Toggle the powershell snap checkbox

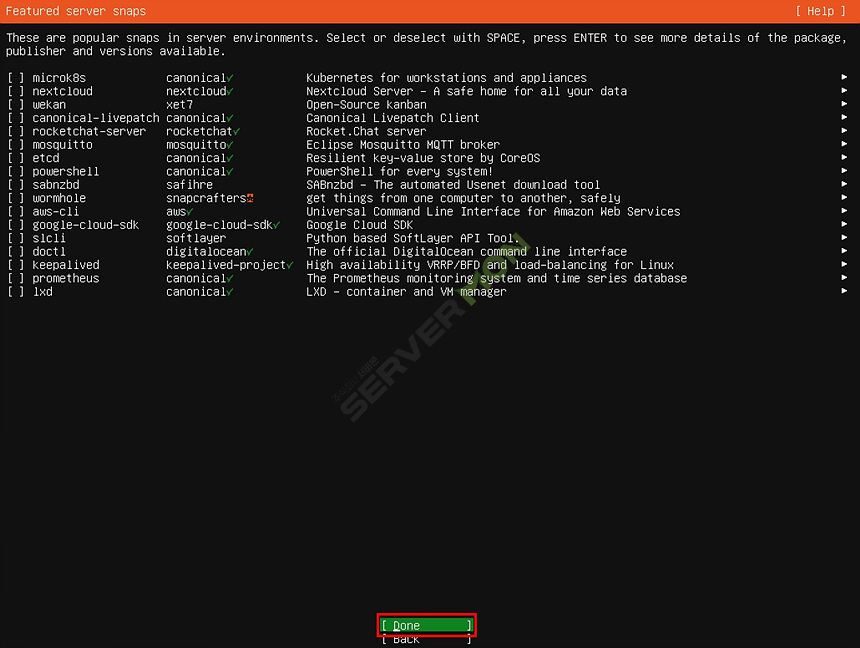coord(16,172)
